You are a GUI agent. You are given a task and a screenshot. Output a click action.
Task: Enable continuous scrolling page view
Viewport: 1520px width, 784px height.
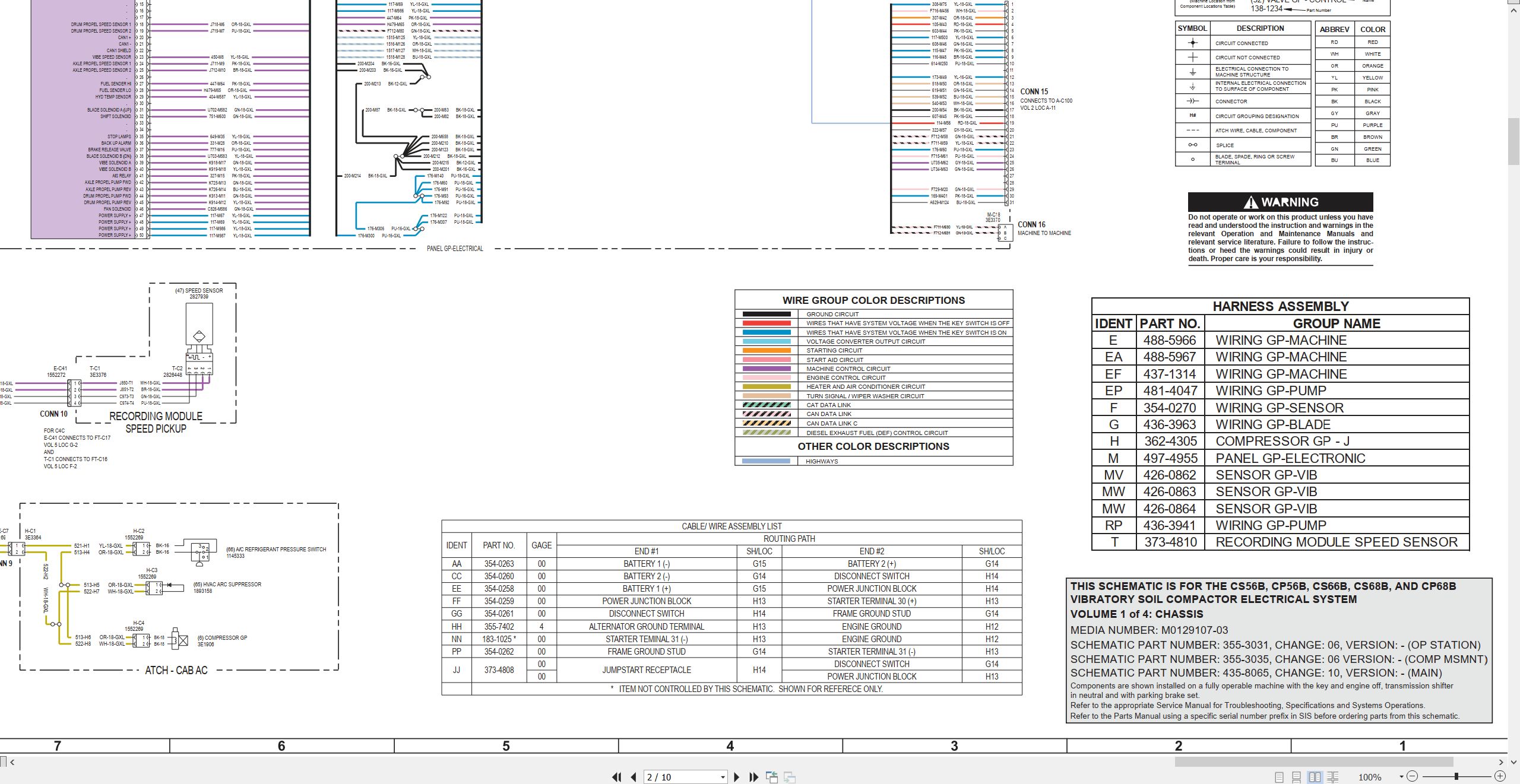1297,777
